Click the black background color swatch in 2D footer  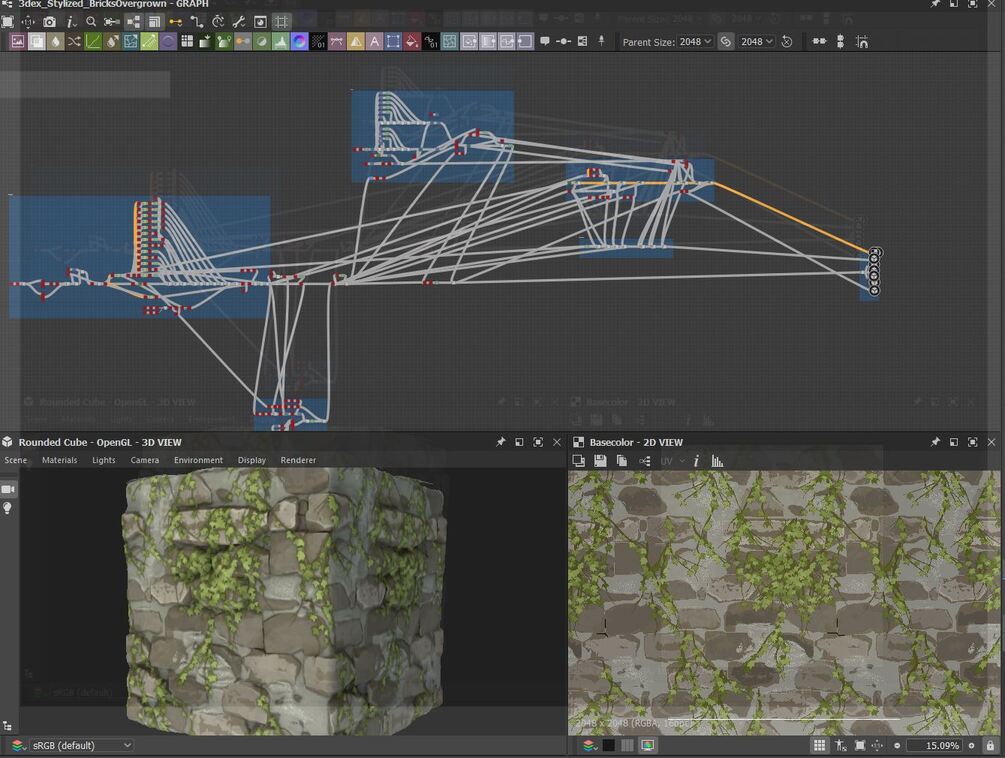609,745
